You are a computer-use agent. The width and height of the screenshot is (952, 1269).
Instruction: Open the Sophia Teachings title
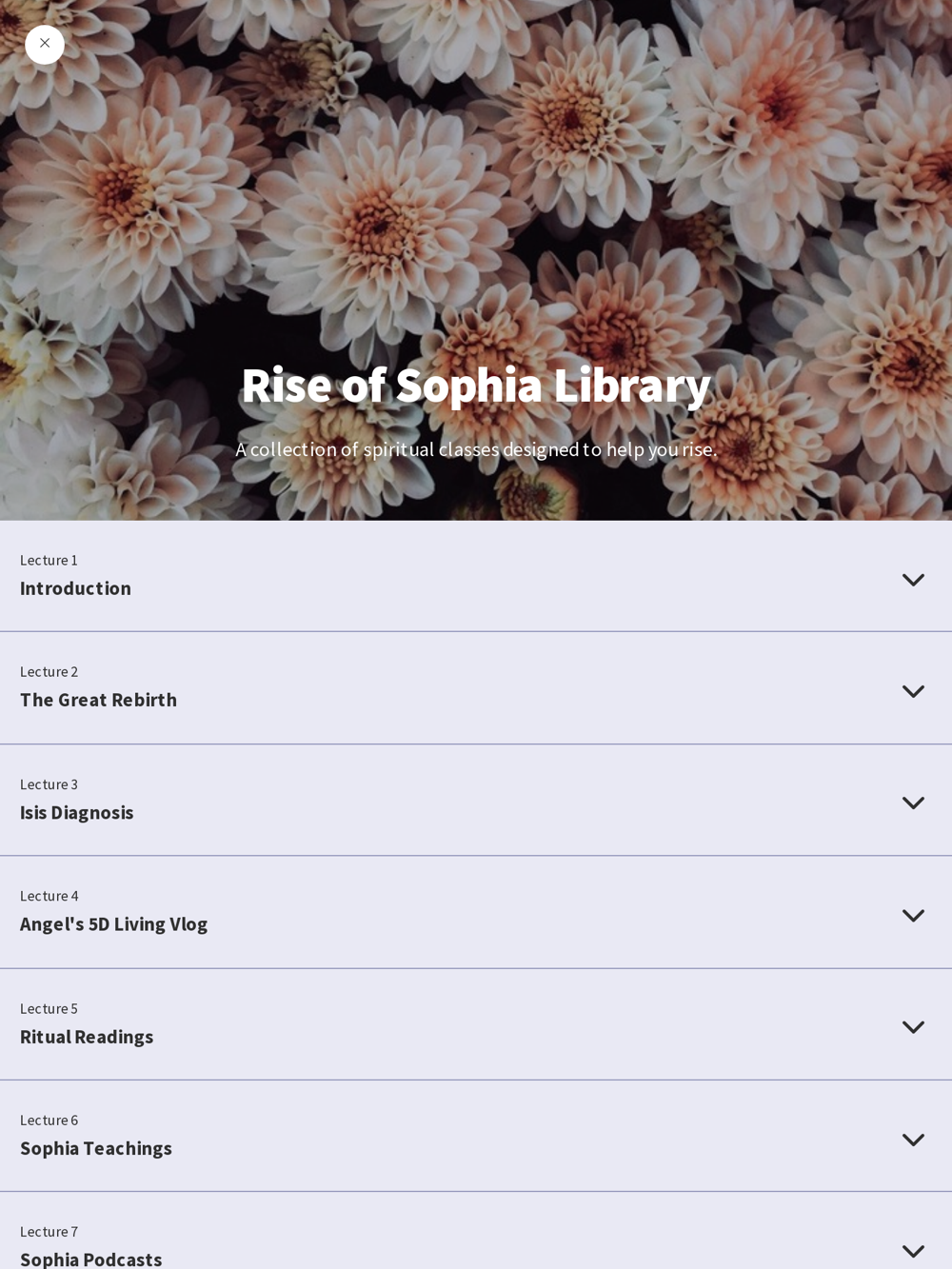point(96,1148)
